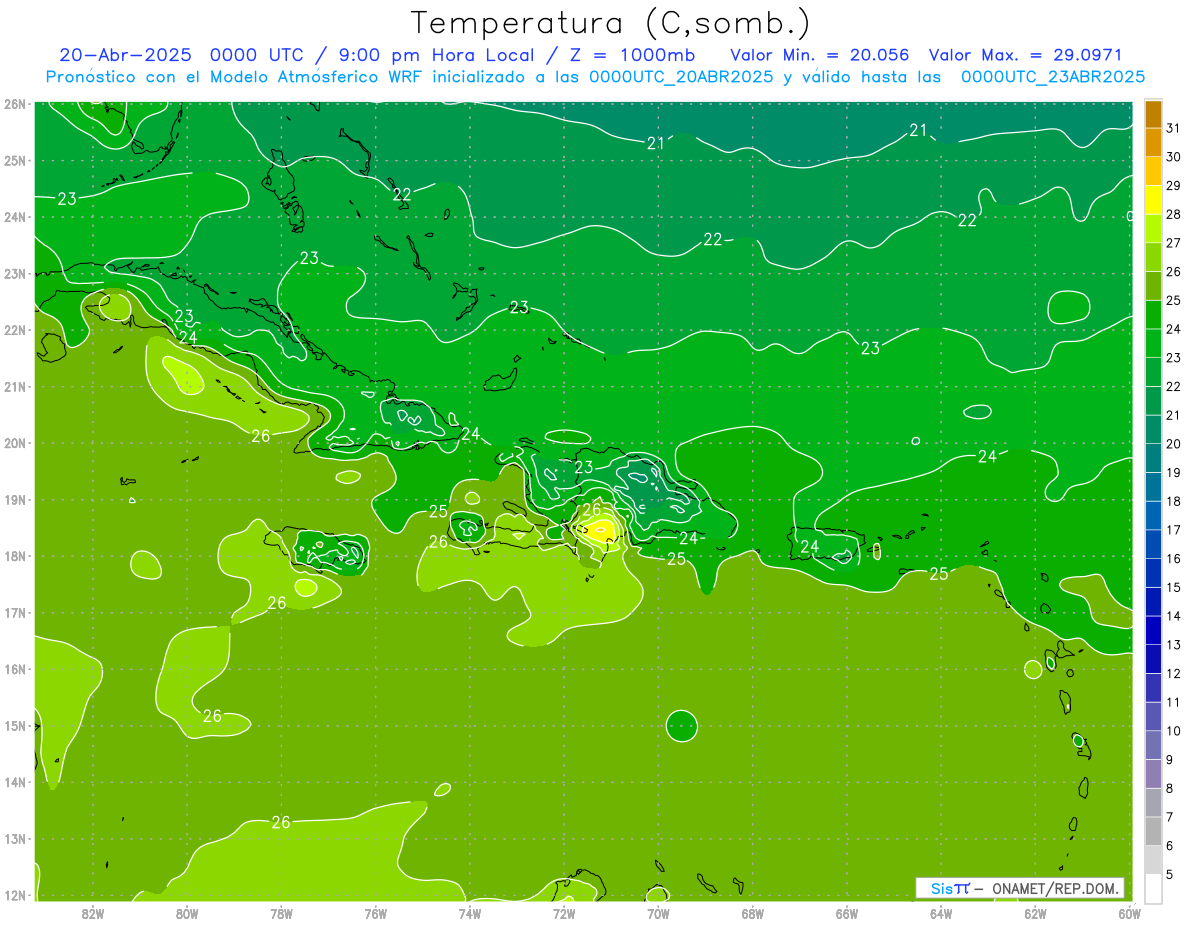Click the "82W" longitude axis label

tap(92, 912)
